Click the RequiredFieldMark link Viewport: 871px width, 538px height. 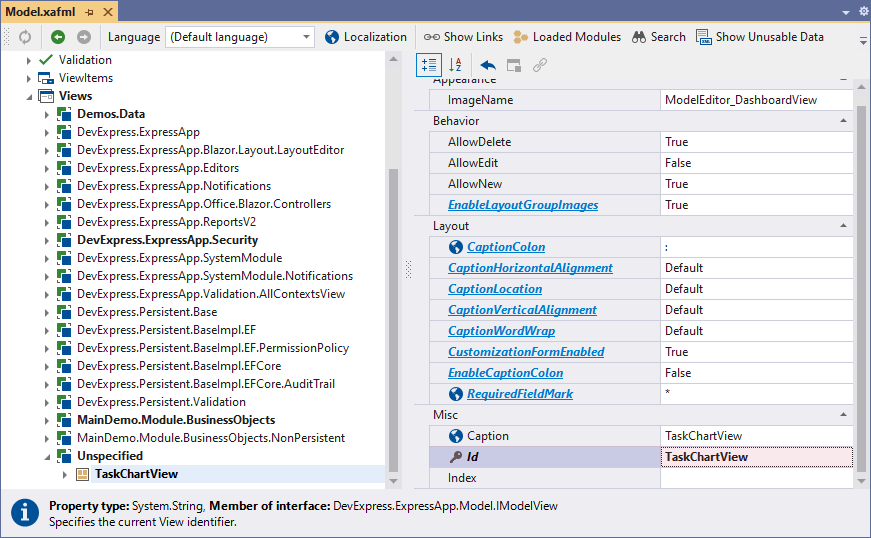[520, 394]
